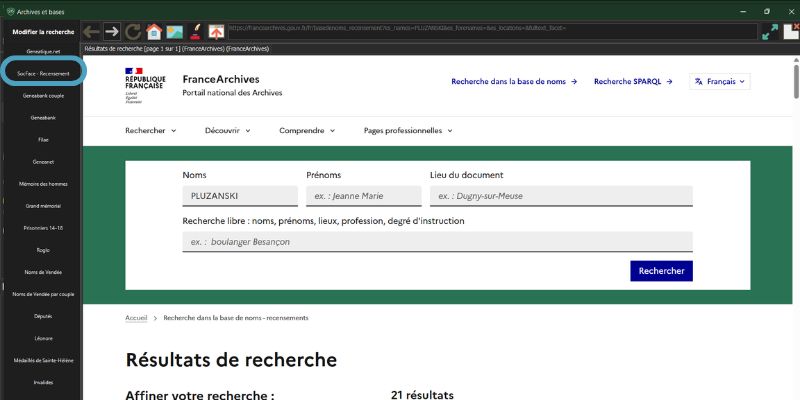Image resolution: width=800 pixels, height=400 pixels.
Task: Follow the Accueil breadcrumb link
Action: 136,318
